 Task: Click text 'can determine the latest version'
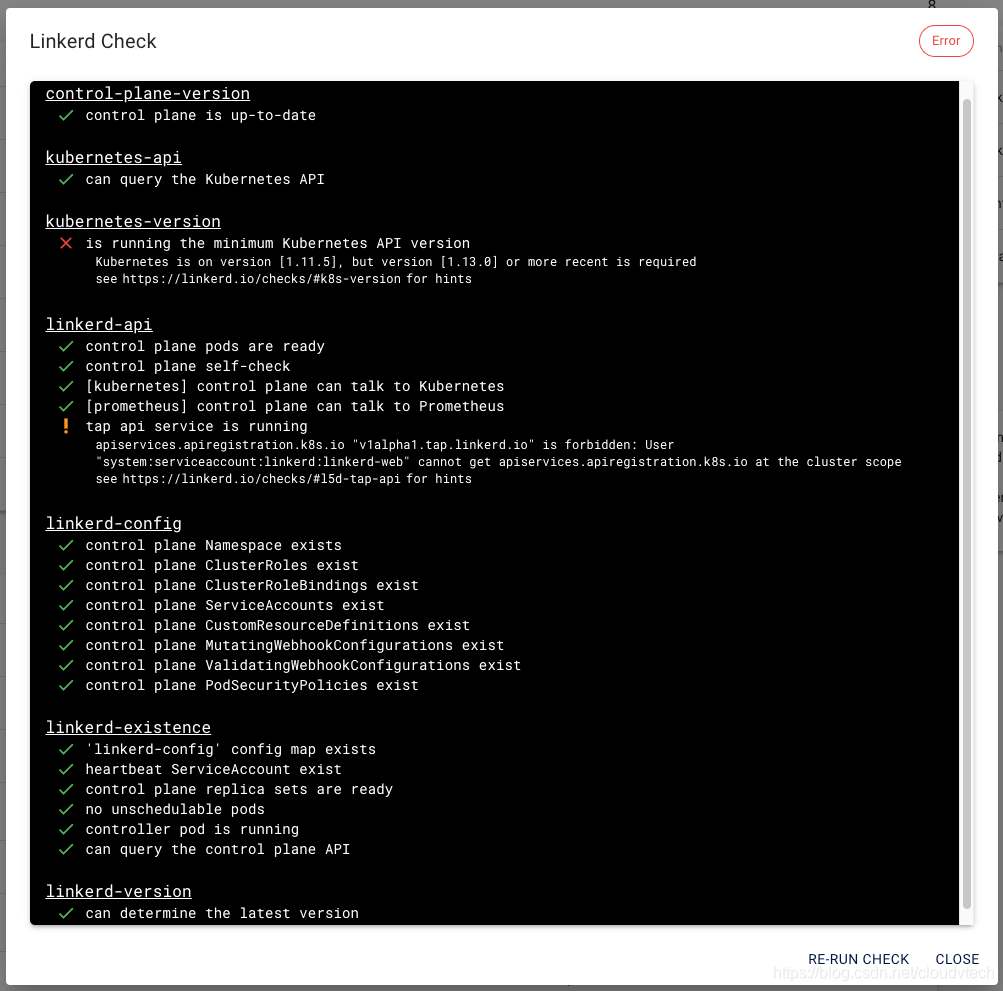tap(222, 914)
